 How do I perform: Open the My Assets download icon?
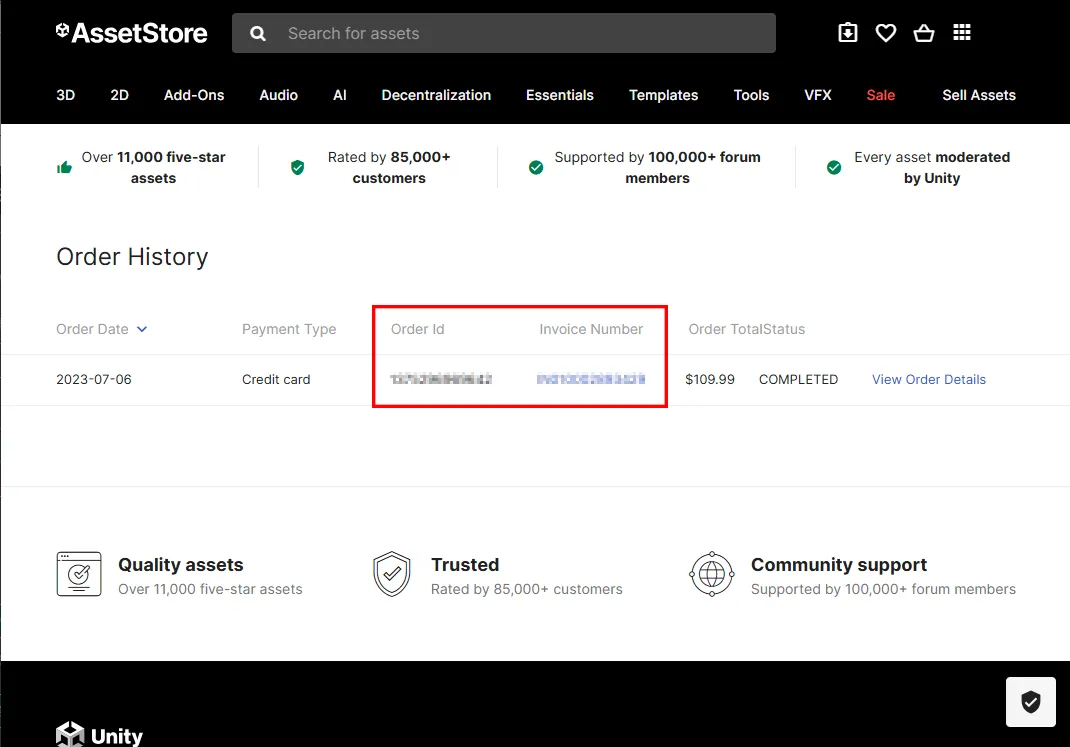click(847, 33)
